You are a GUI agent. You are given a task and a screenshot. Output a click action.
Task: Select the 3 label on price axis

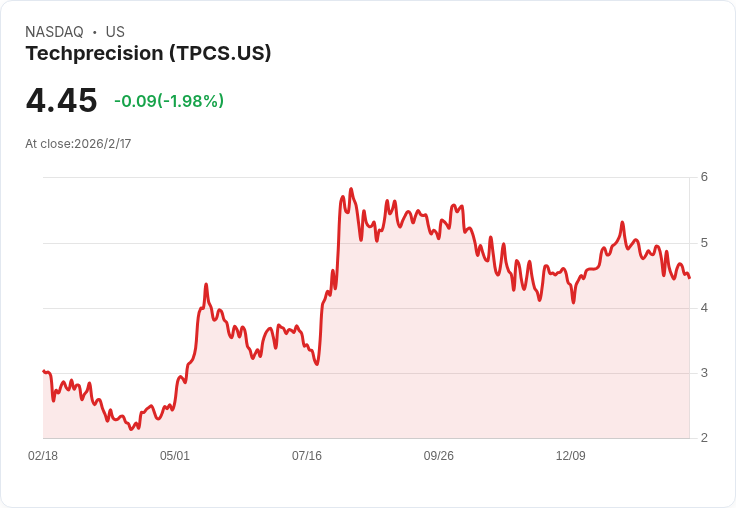(x=704, y=373)
